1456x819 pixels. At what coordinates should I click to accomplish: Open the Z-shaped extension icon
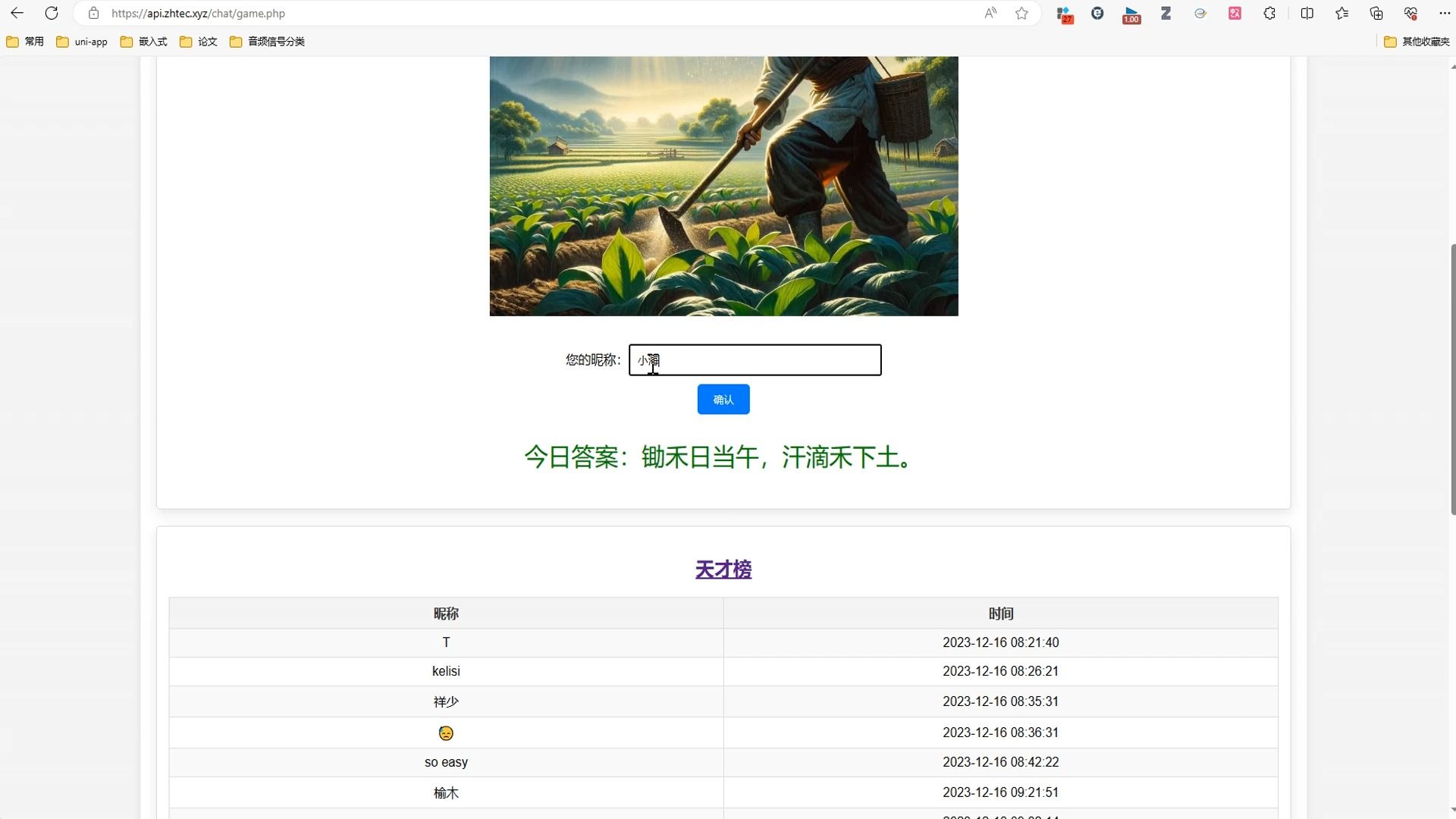click(x=1166, y=13)
